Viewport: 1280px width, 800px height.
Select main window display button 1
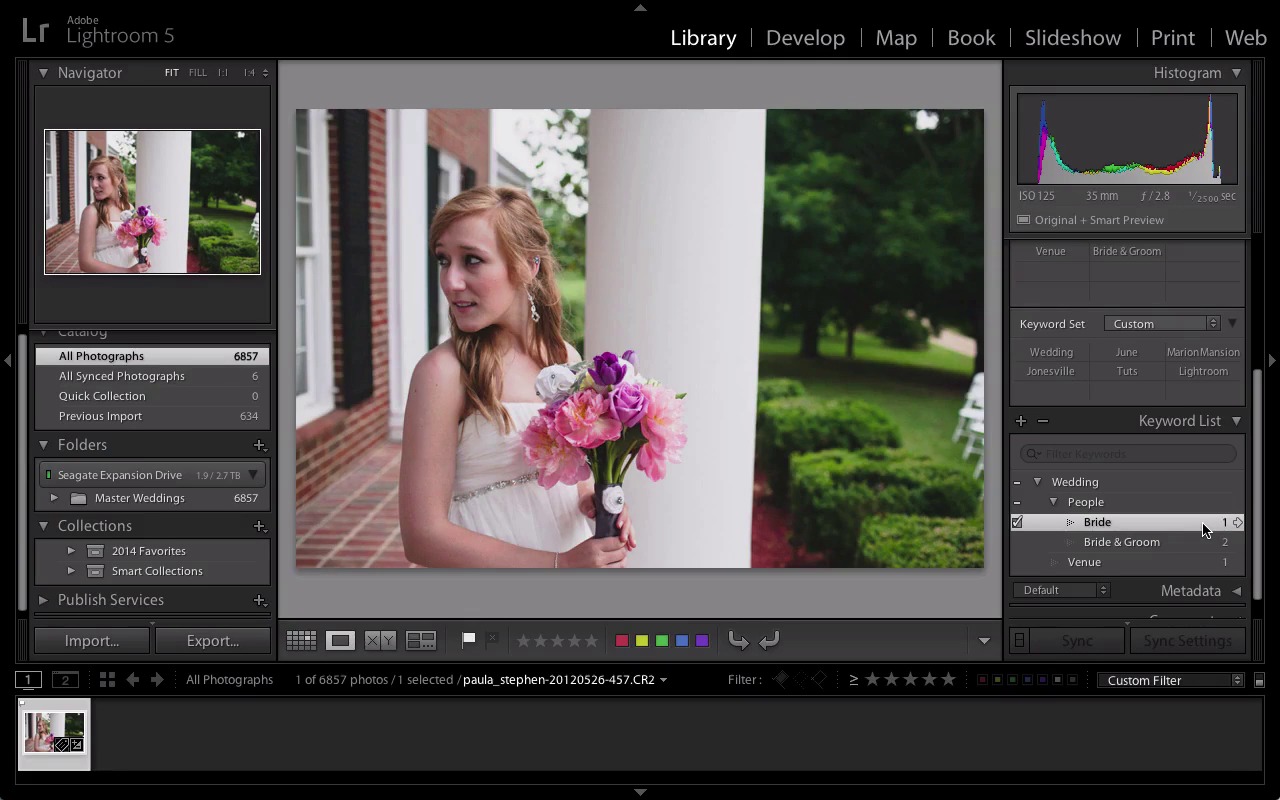tap(29, 680)
